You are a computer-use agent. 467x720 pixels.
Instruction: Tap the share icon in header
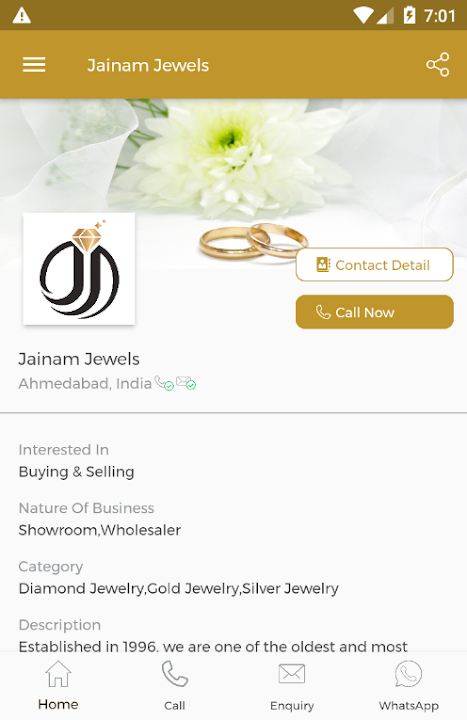coord(437,65)
